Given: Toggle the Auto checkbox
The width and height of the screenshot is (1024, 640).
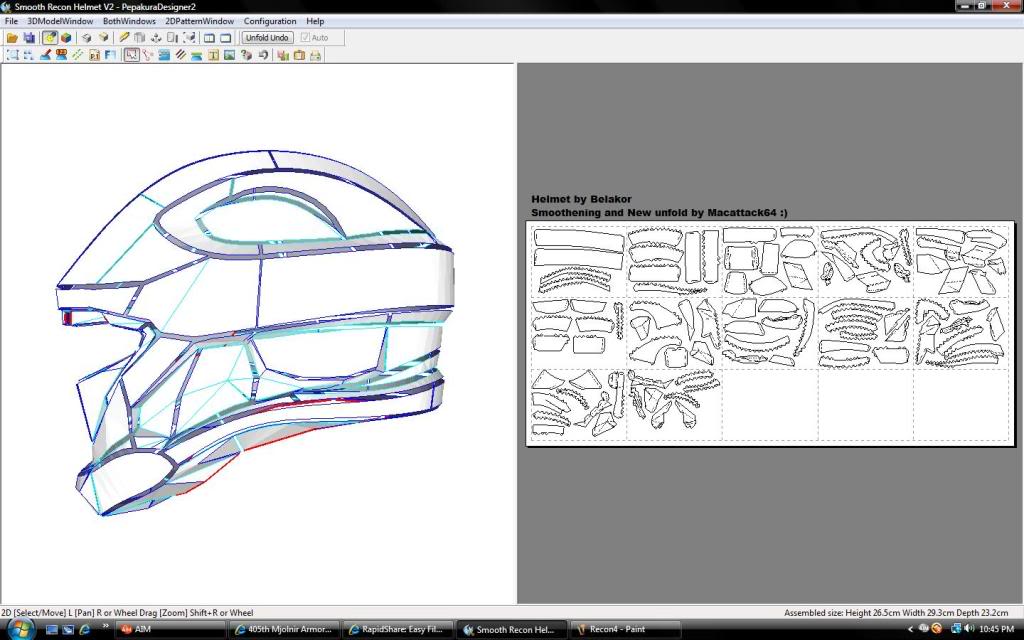Looking at the screenshot, I should coord(314,38).
